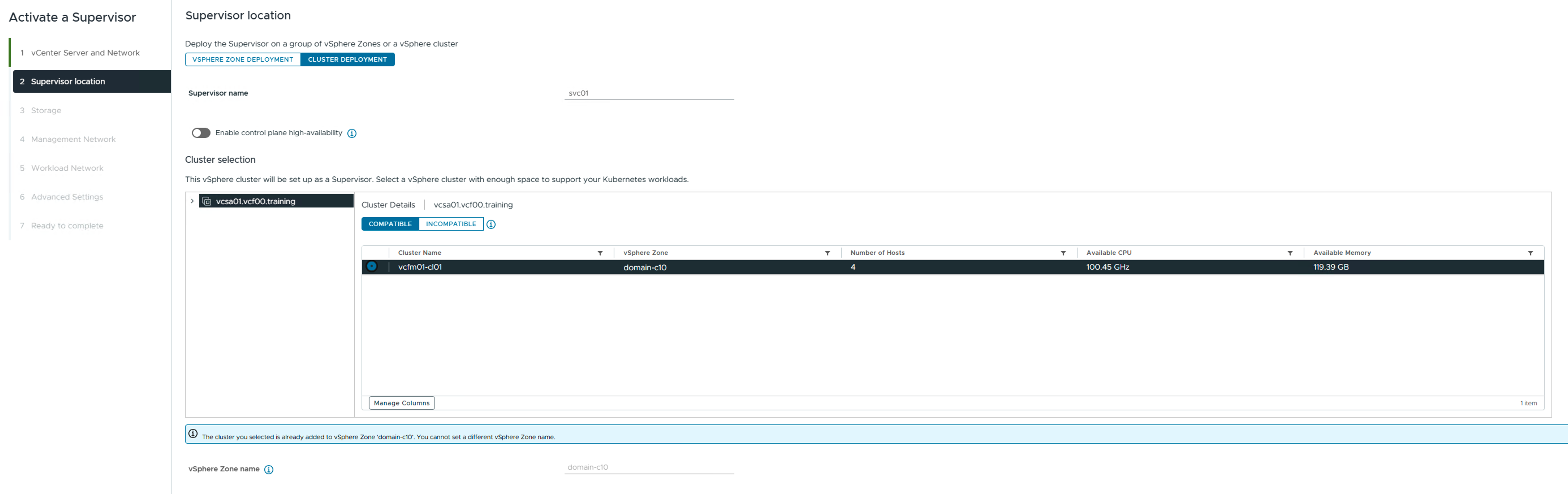This screenshot has width=1568, height=494.
Task: Filter the Available Memory column
Action: (1530, 253)
